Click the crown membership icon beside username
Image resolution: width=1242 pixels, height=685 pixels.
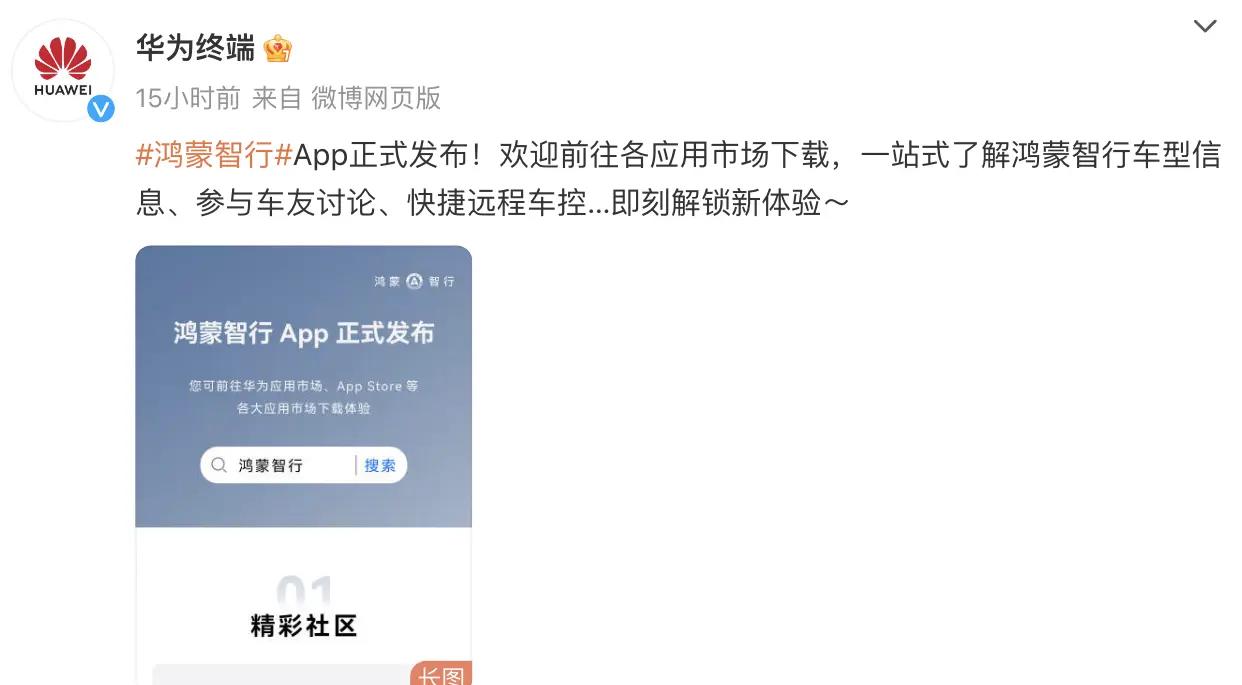pos(277,47)
